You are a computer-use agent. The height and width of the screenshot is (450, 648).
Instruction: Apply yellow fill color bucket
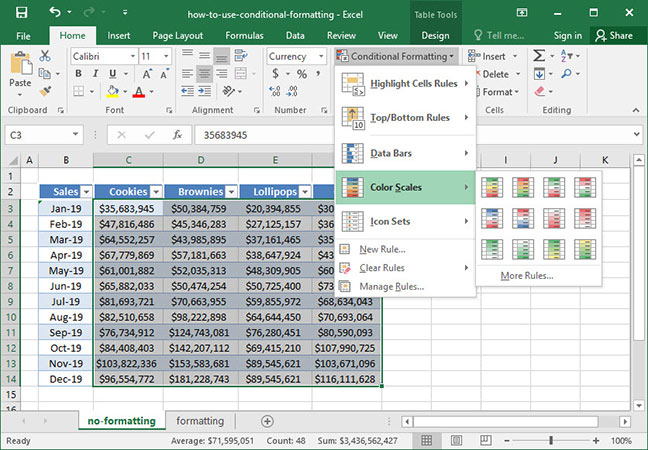[112, 91]
